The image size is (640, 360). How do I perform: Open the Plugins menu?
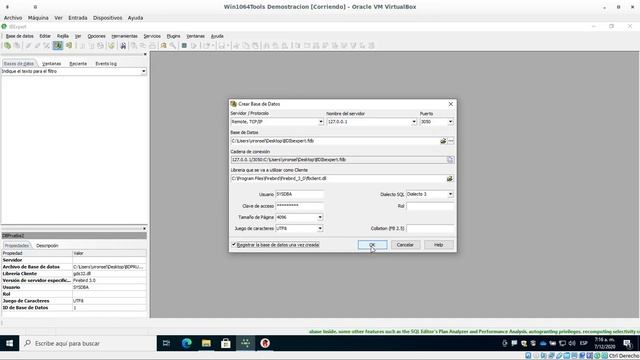coord(173,36)
